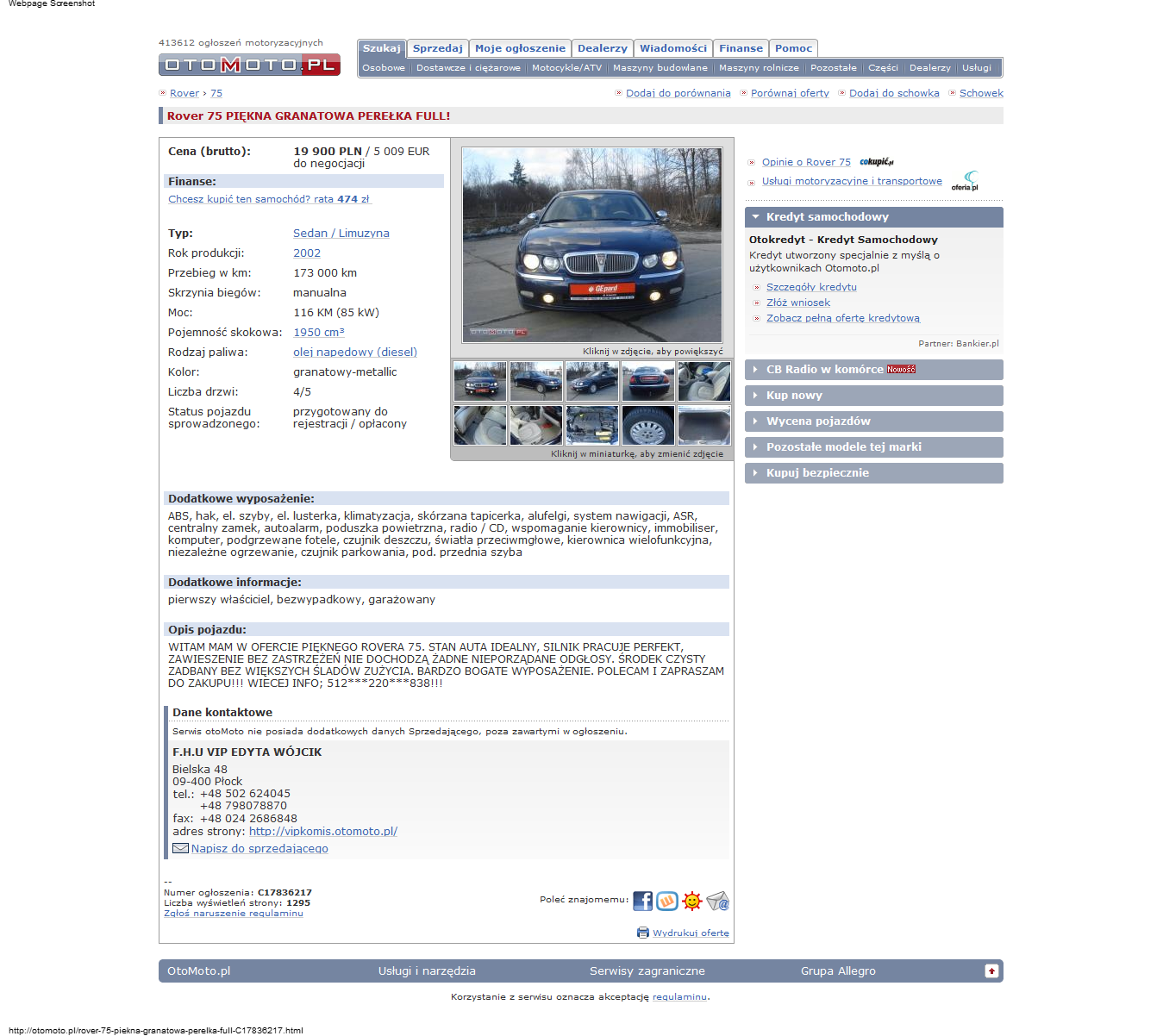The image size is (1163, 1036).
Task: Open the third thumbnail in the top row
Action: [x=592, y=381]
